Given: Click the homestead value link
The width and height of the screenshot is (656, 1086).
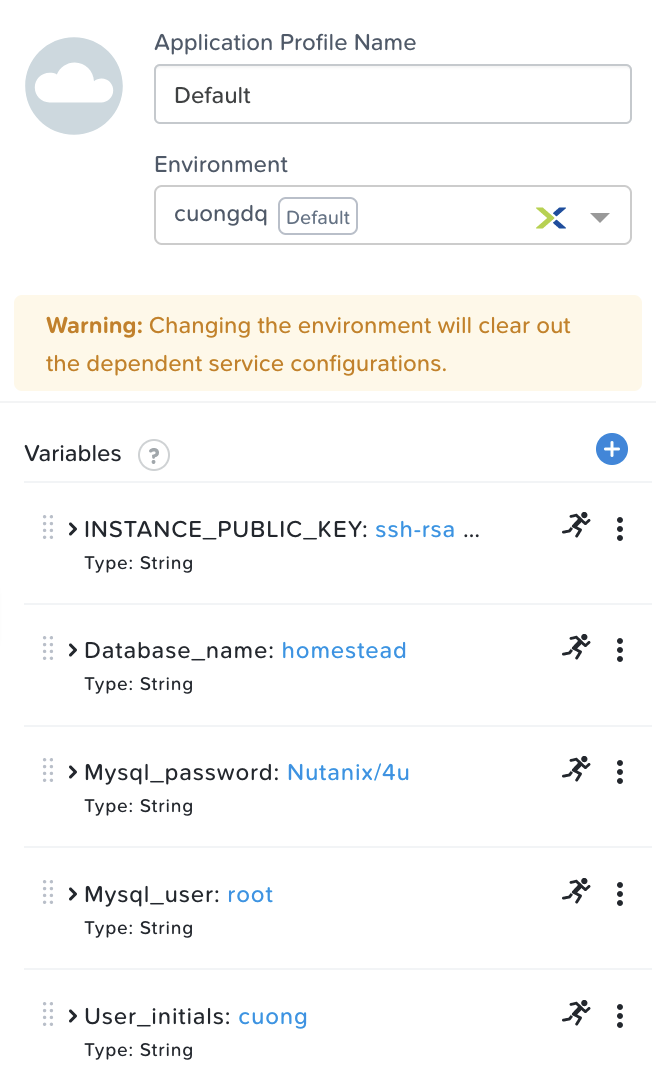Looking at the screenshot, I should point(344,651).
